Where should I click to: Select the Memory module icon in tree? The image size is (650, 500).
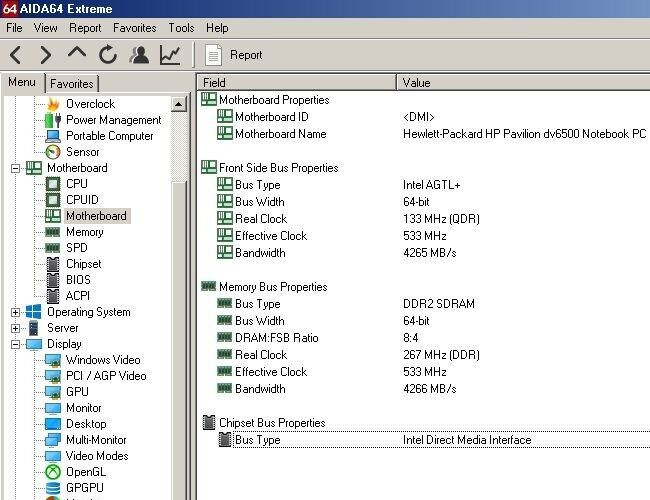pos(53,232)
